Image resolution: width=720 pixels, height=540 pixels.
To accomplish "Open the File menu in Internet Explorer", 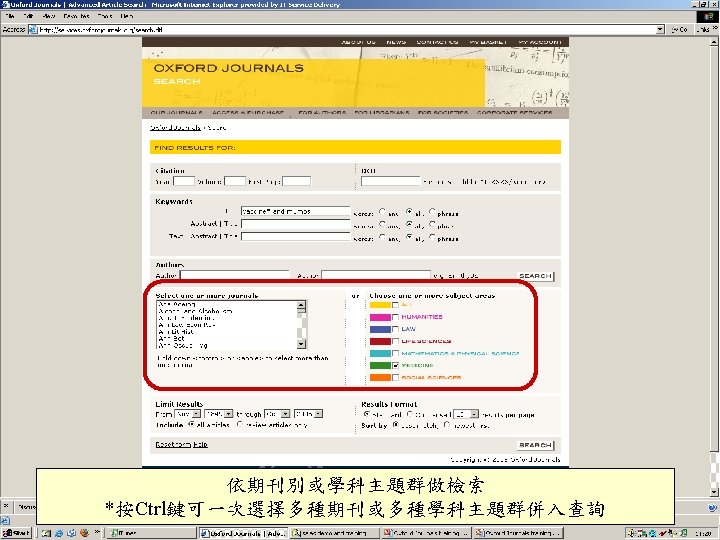I will (x=10, y=16).
